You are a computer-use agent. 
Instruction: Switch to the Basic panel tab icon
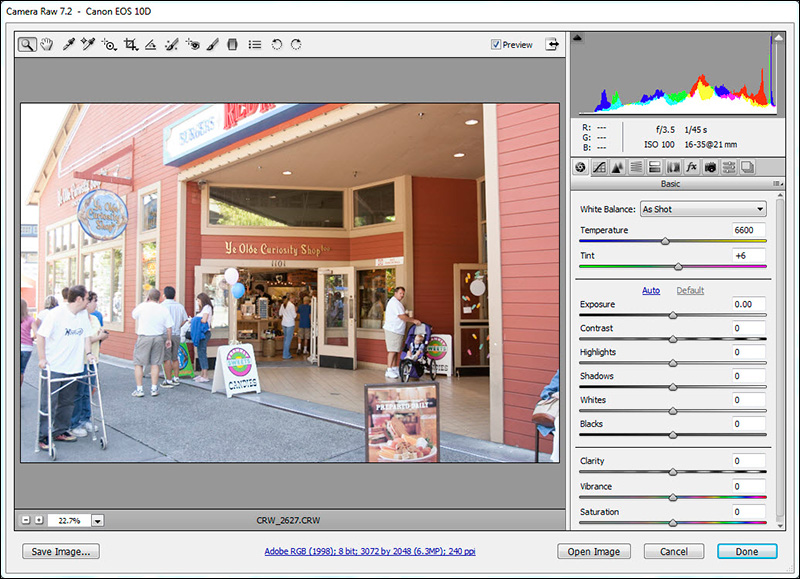tap(580, 167)
